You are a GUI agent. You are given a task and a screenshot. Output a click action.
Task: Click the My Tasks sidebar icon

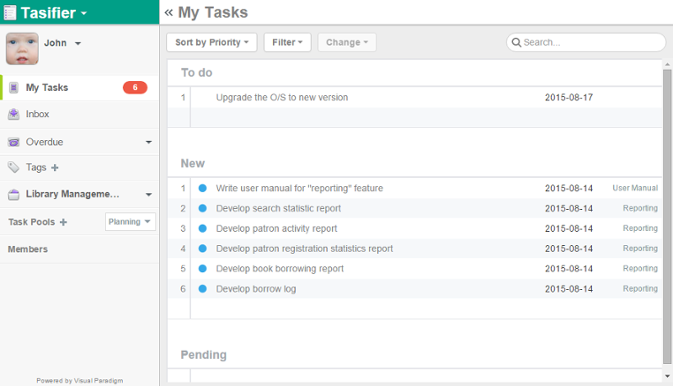(x=14, y=88)
